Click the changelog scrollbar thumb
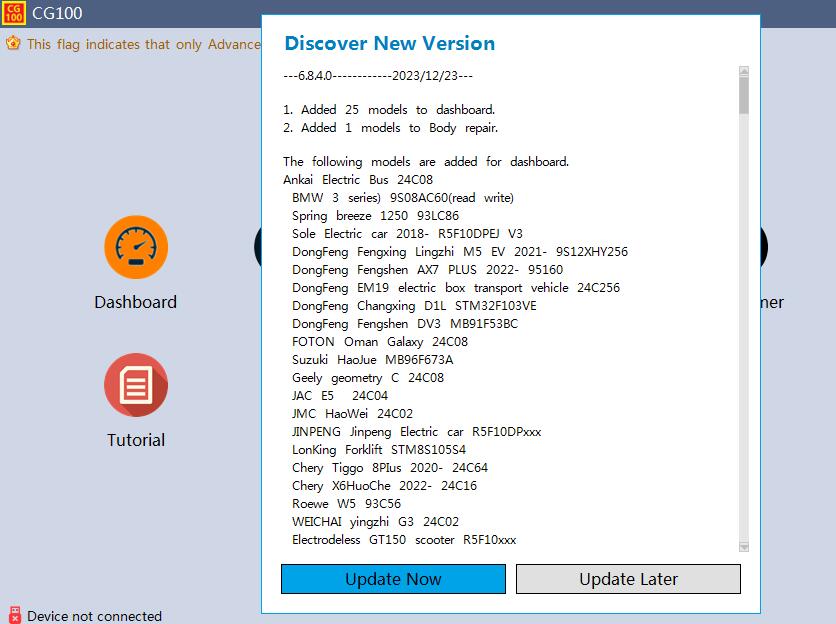The width and height of the screenshot is (836, 624). click(744, 95)
